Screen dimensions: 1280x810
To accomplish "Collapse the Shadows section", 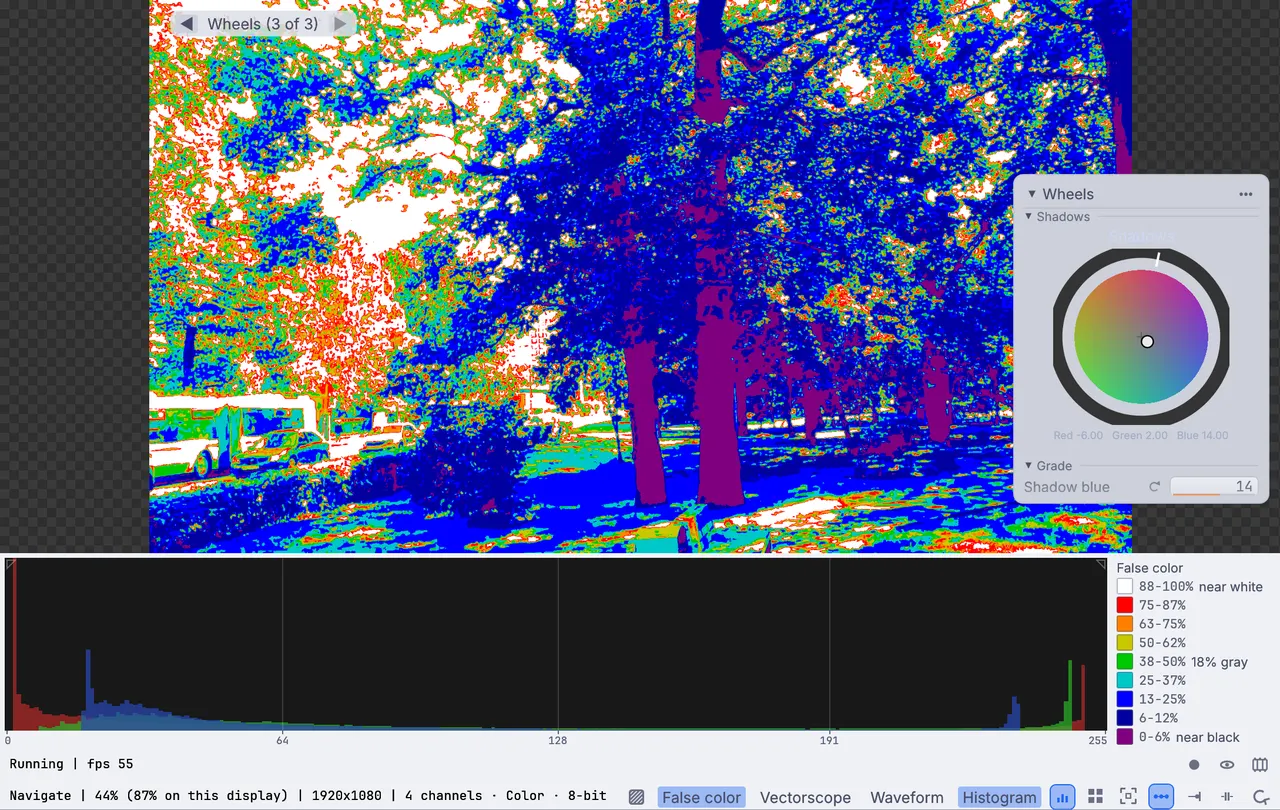I will [x=1028, y=216].
